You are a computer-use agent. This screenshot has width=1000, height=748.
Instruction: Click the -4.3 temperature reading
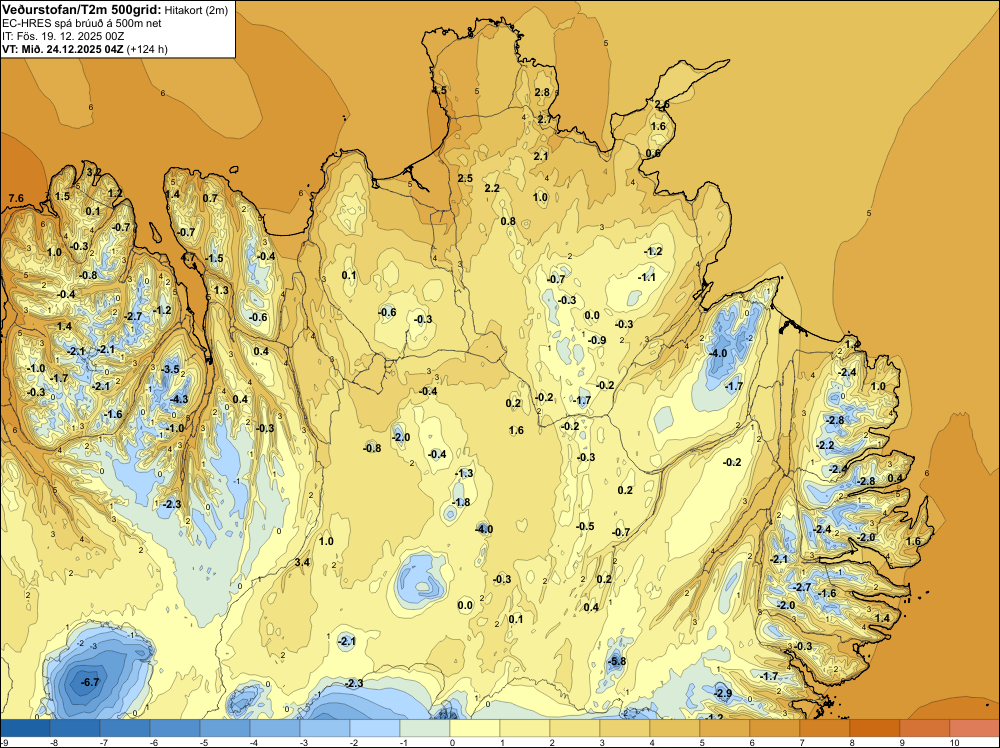pos(179,399)
